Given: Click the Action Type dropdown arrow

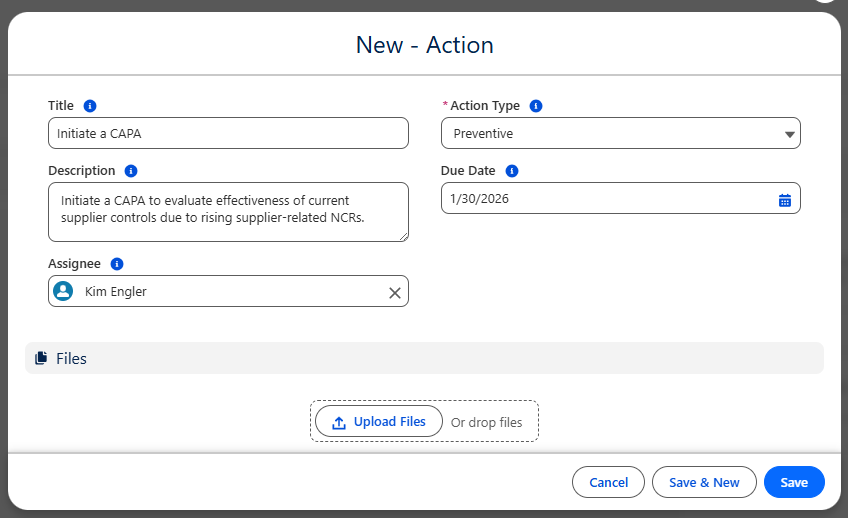Looking at the screenshot, I should (789, 134).
